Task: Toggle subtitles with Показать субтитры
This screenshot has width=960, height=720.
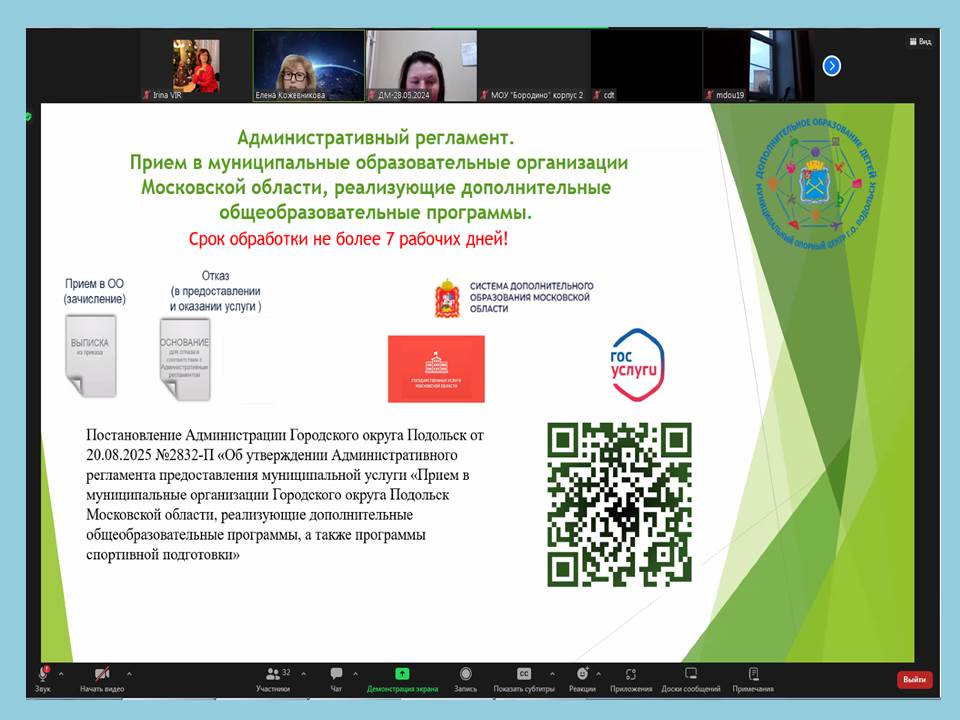Action: [x=523, y=675]
